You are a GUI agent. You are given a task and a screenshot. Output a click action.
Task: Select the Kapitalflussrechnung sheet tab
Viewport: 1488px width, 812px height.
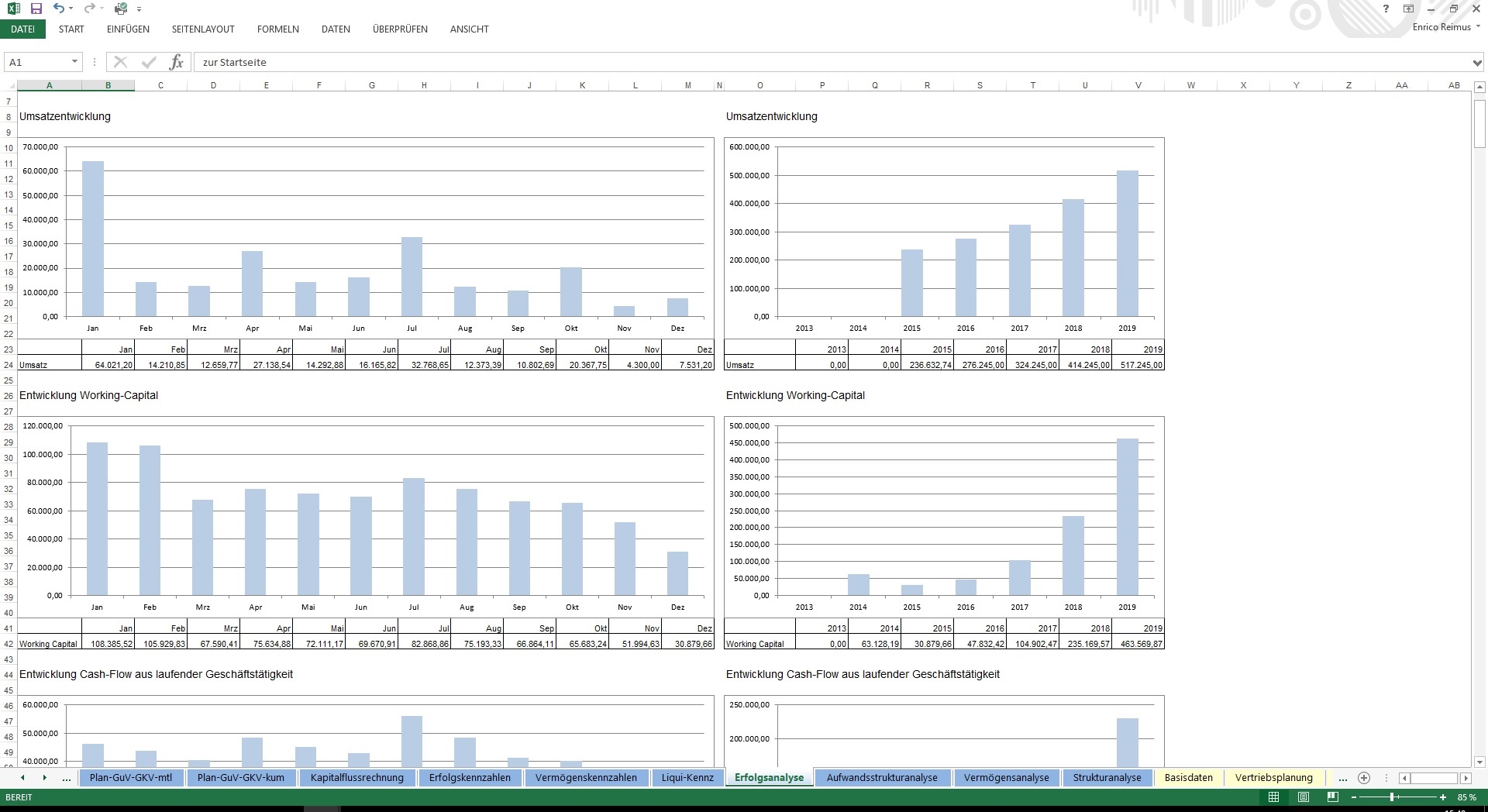click(x=356, y=777)
